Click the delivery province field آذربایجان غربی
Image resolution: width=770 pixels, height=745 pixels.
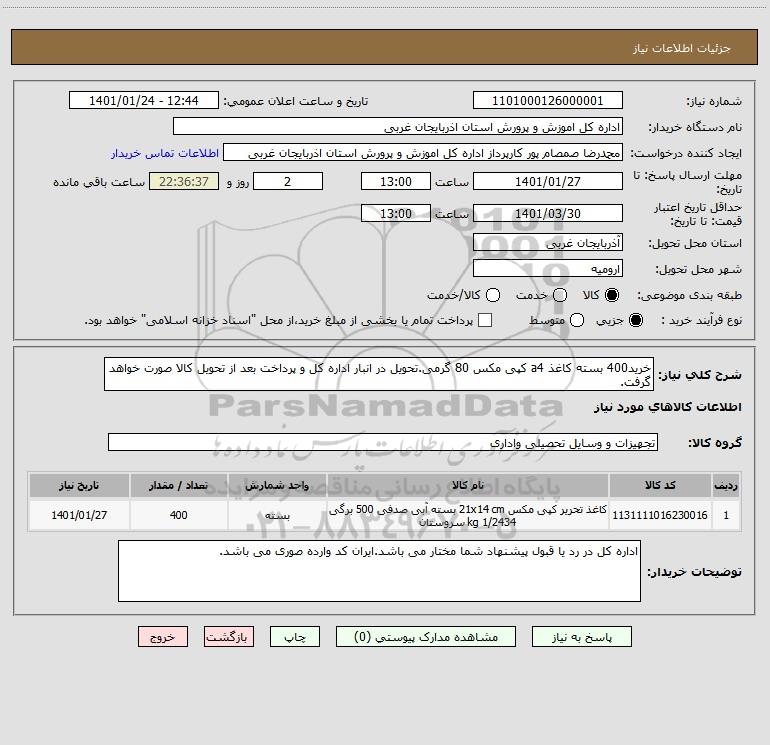tap(548, 242)
